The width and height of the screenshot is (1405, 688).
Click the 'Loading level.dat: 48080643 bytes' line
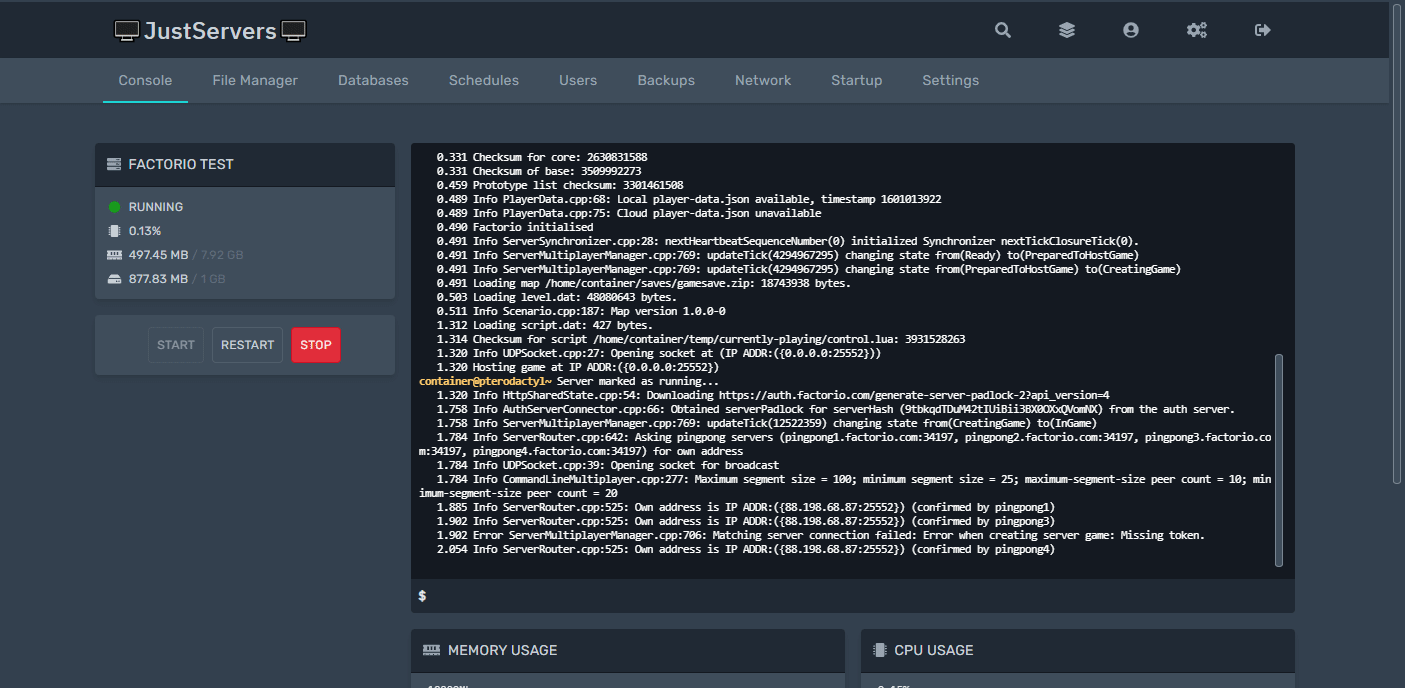[x=557, y=297]
